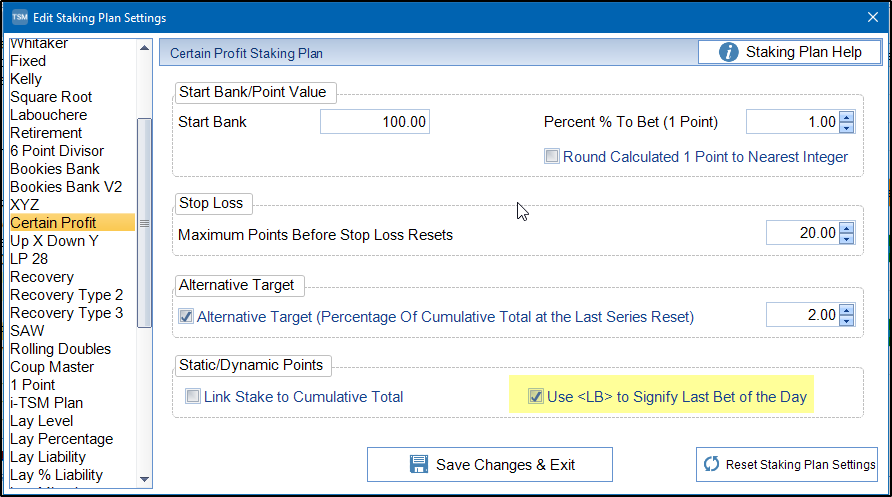Click the circular reset arrows icon
Image resolution: width=892 pixels, height=497 pixels.
point(712,464)
